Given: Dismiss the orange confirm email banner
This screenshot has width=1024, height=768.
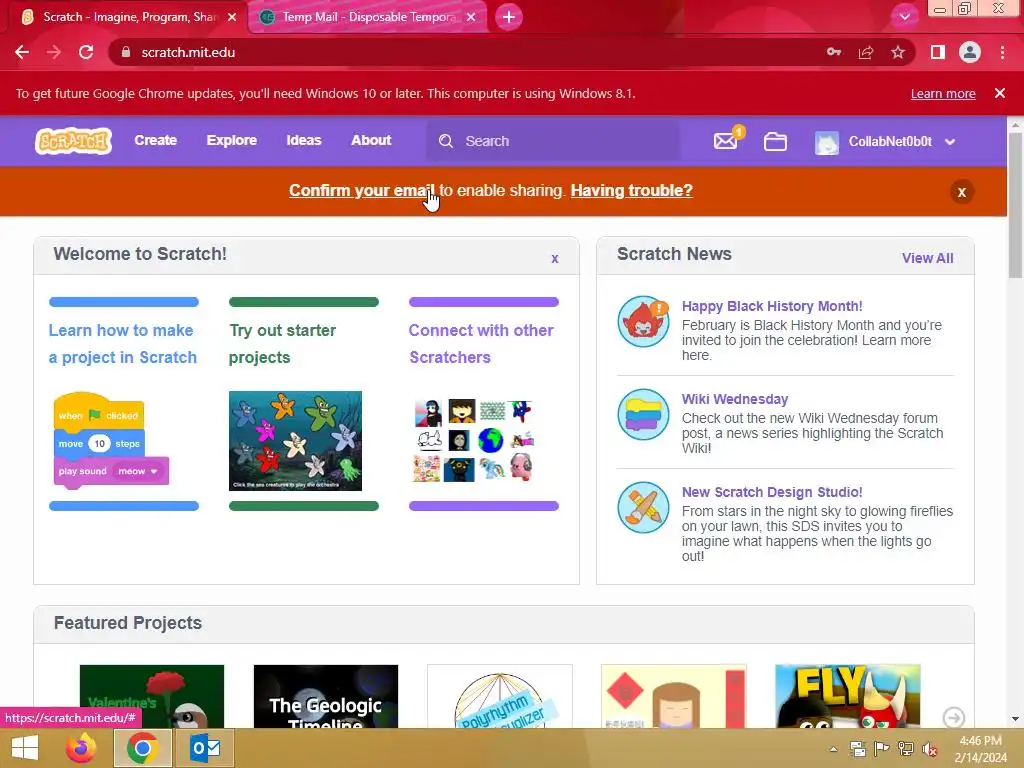Looking at the screenshot, I should click(961, 192).
